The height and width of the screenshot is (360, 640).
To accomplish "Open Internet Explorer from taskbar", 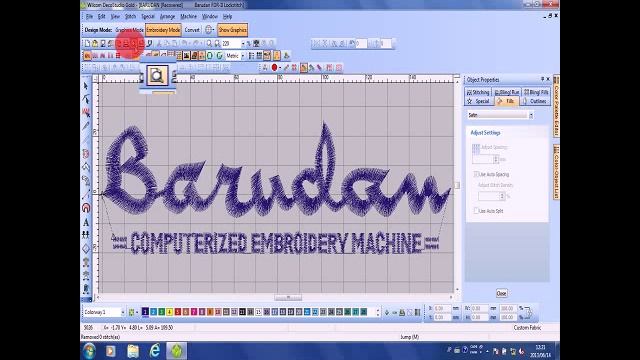I will pos(155,351).
